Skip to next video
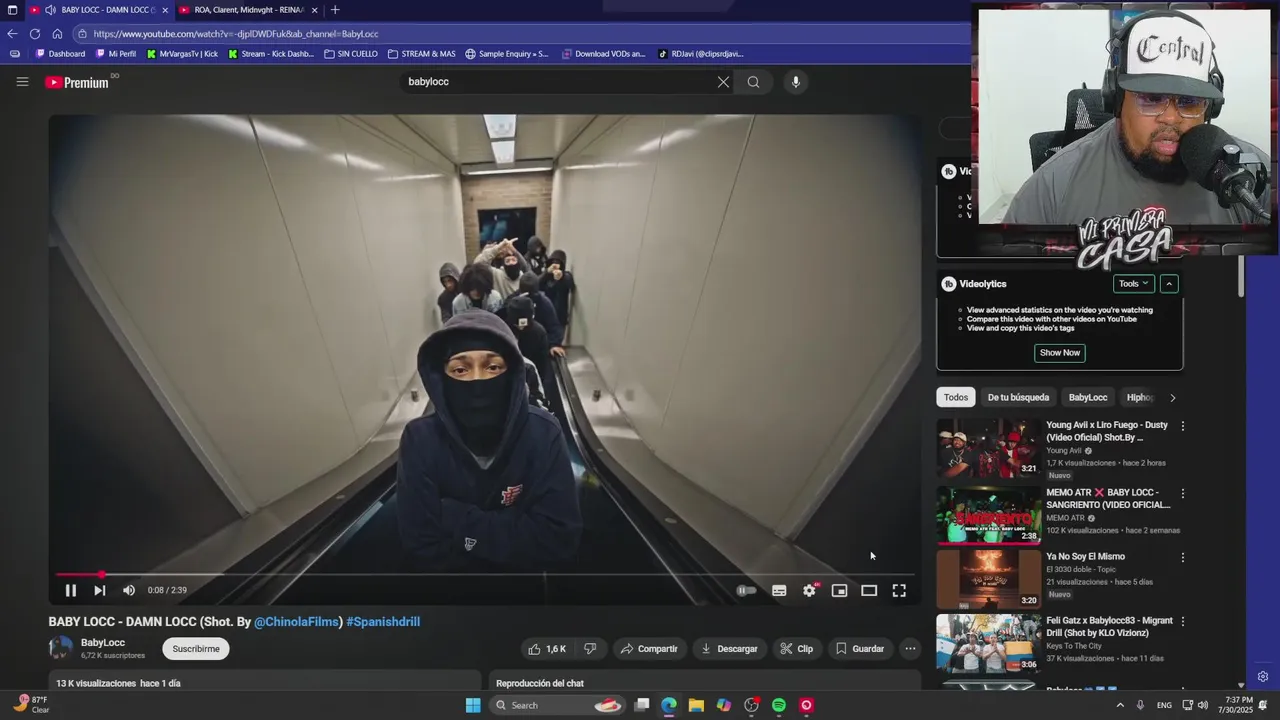 tap(99, 590)
